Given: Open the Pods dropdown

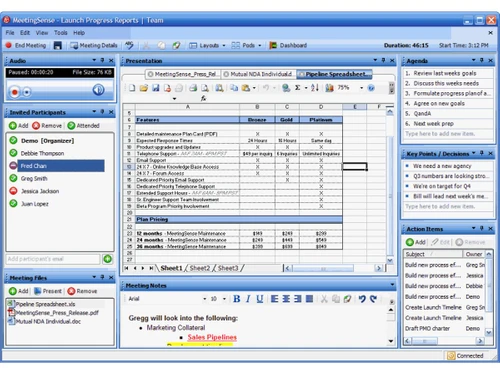Looking at the screenshot, I should click(246, 45).
